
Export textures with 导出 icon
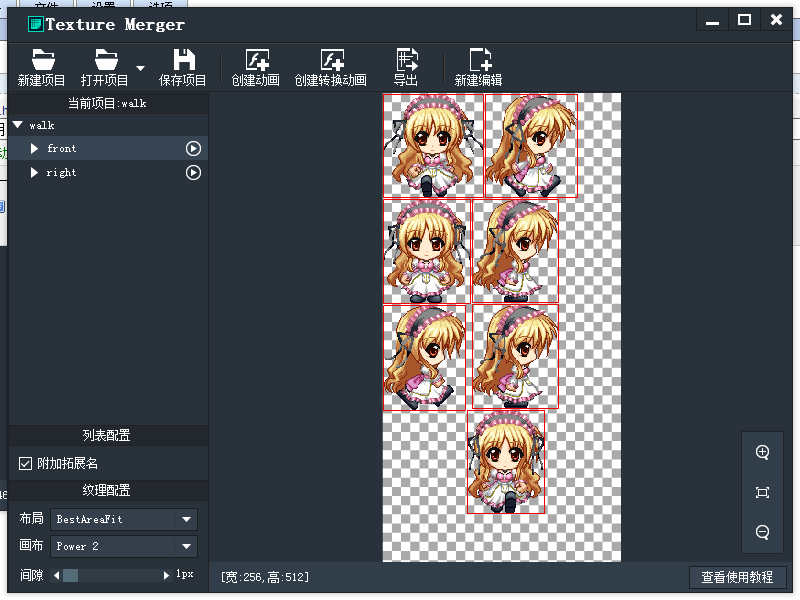(406, 67)
